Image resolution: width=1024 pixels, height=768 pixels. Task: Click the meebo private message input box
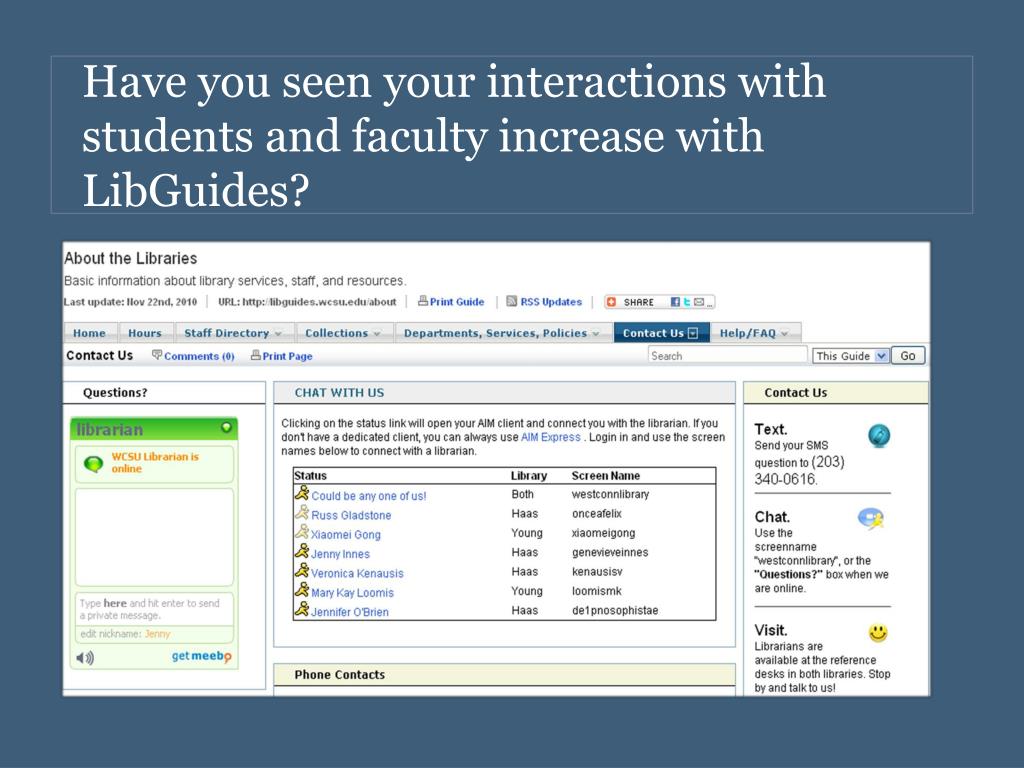tap(154, 609)
